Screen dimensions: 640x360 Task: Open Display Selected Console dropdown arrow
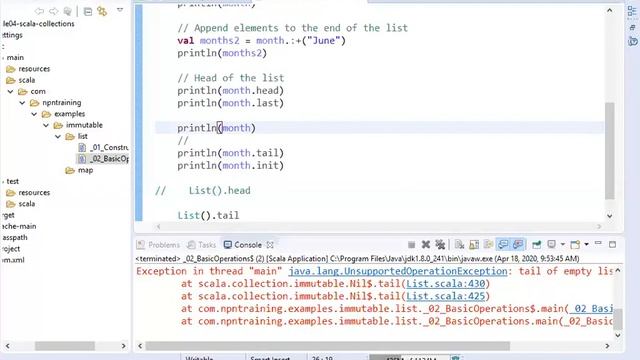(562, 244)
